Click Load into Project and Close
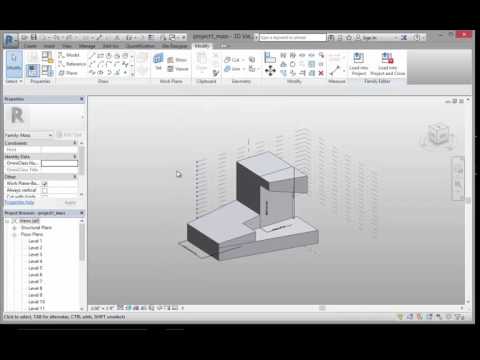480x360 pixels. pos(388,64)
